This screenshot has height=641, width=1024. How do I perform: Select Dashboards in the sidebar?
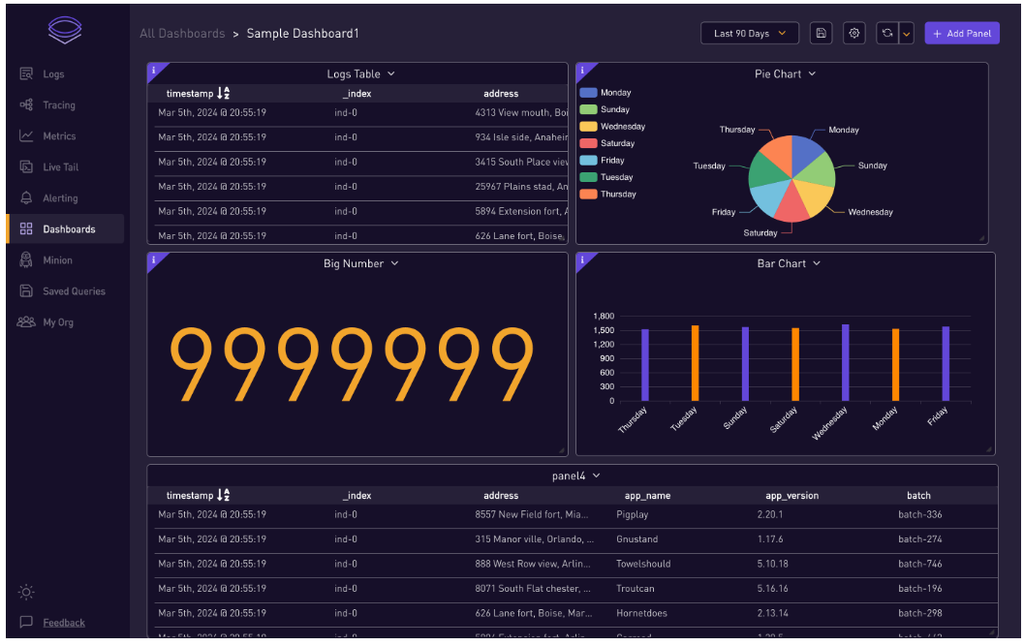point(65,229)
